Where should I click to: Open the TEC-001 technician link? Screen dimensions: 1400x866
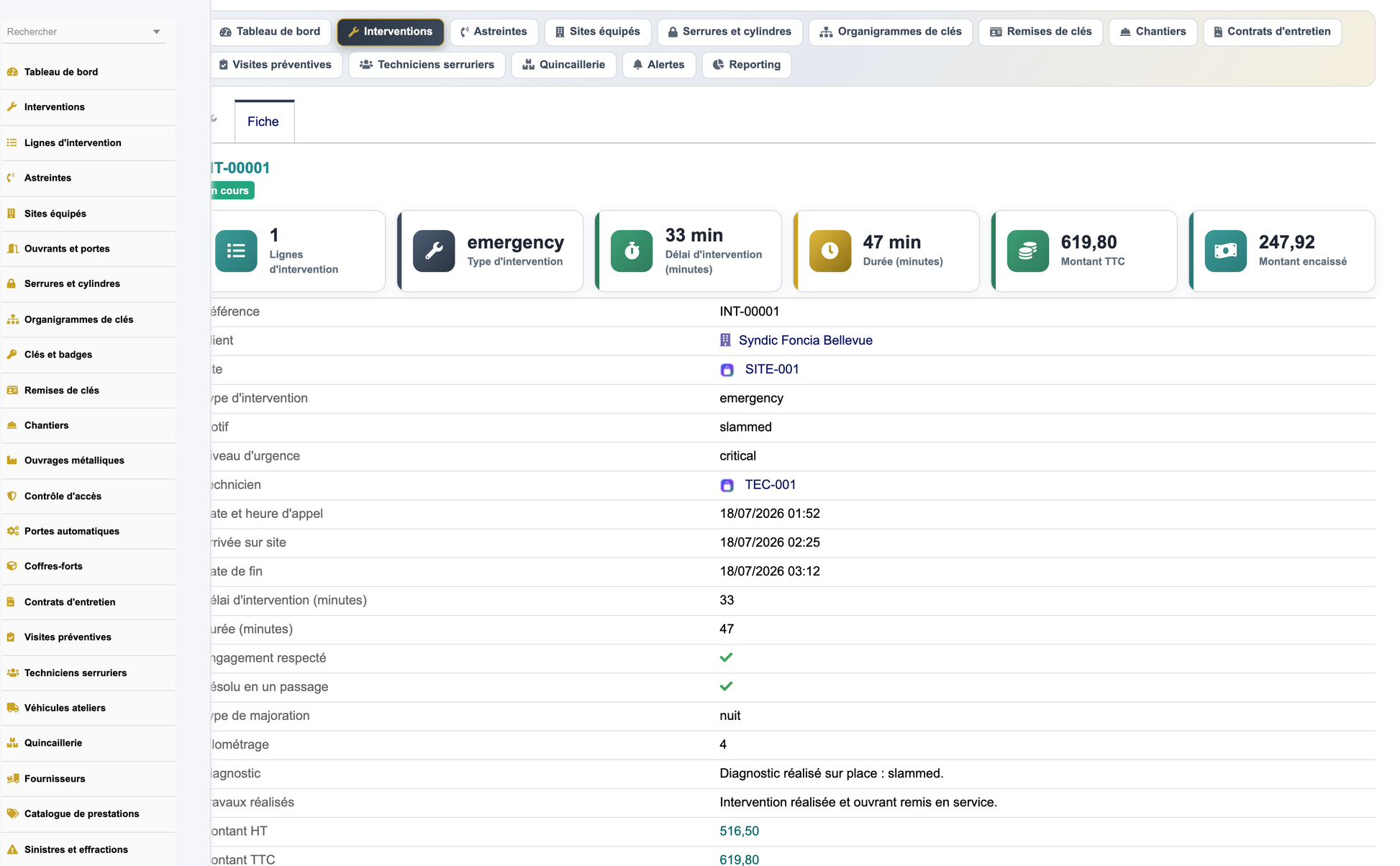coord(770,485)
